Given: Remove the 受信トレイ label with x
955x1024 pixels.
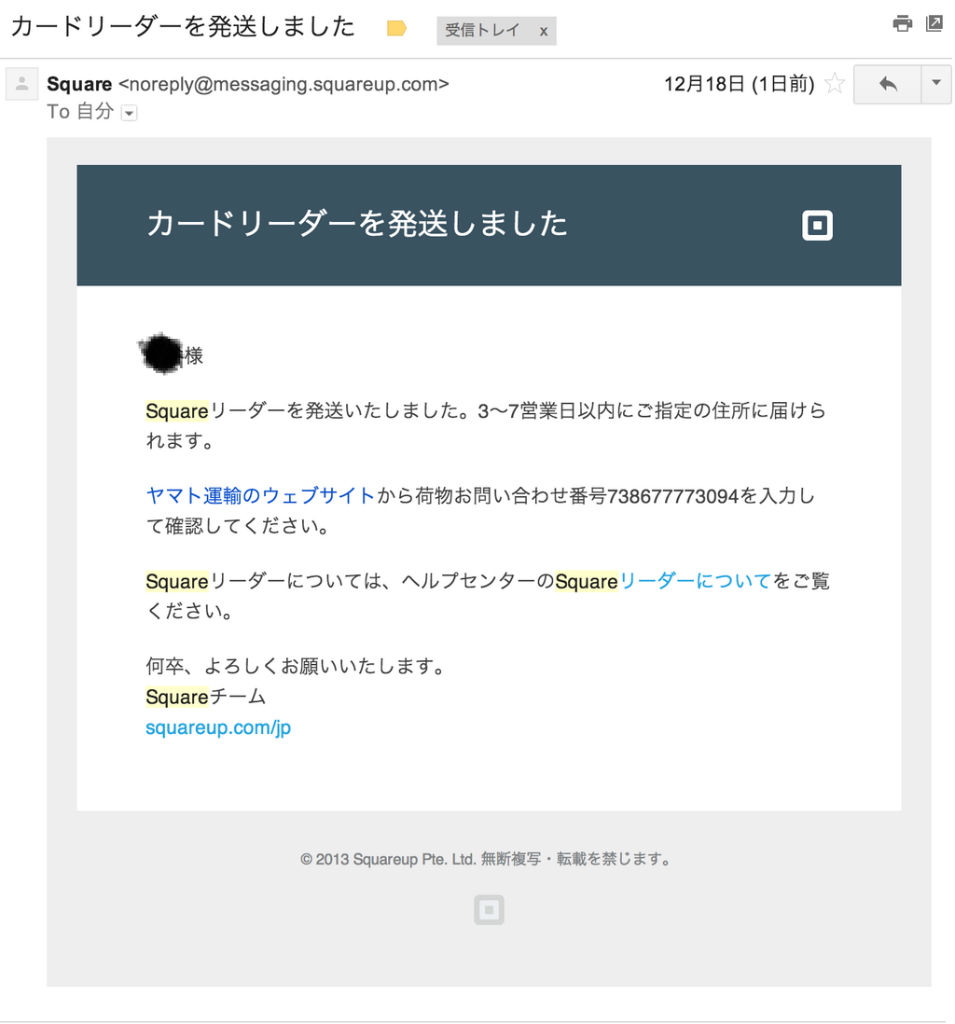Looking at the screenshot, I should point(543,31).
